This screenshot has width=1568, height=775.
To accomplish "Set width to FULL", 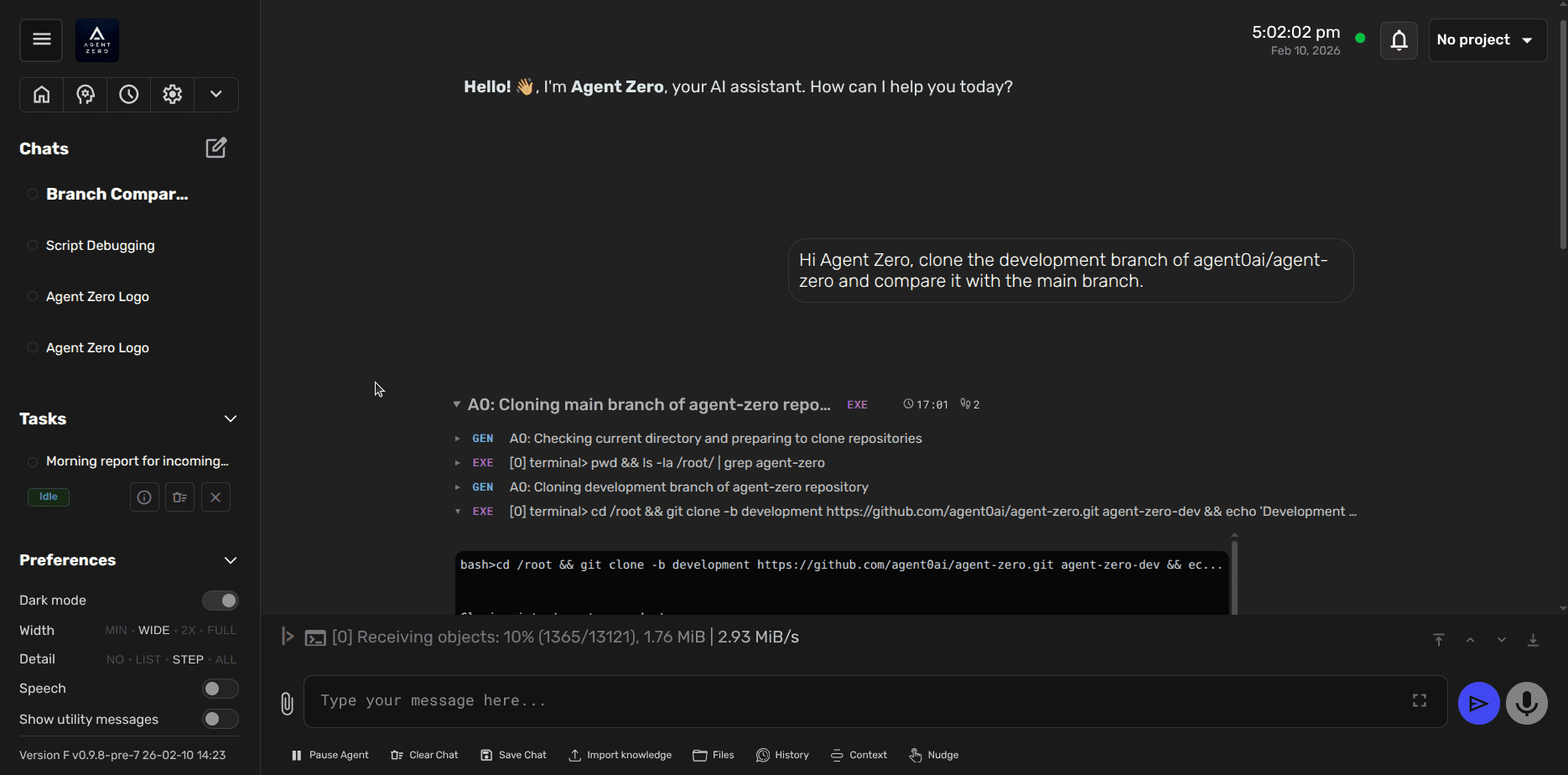I will pyautogui.click(x=222, y=631).
